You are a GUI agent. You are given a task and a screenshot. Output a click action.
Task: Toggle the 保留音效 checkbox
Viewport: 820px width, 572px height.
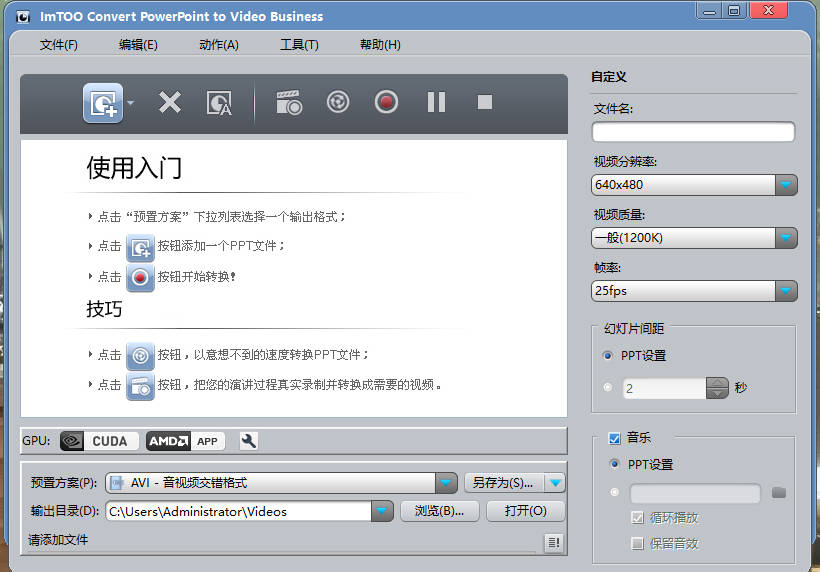pos(637,544)
